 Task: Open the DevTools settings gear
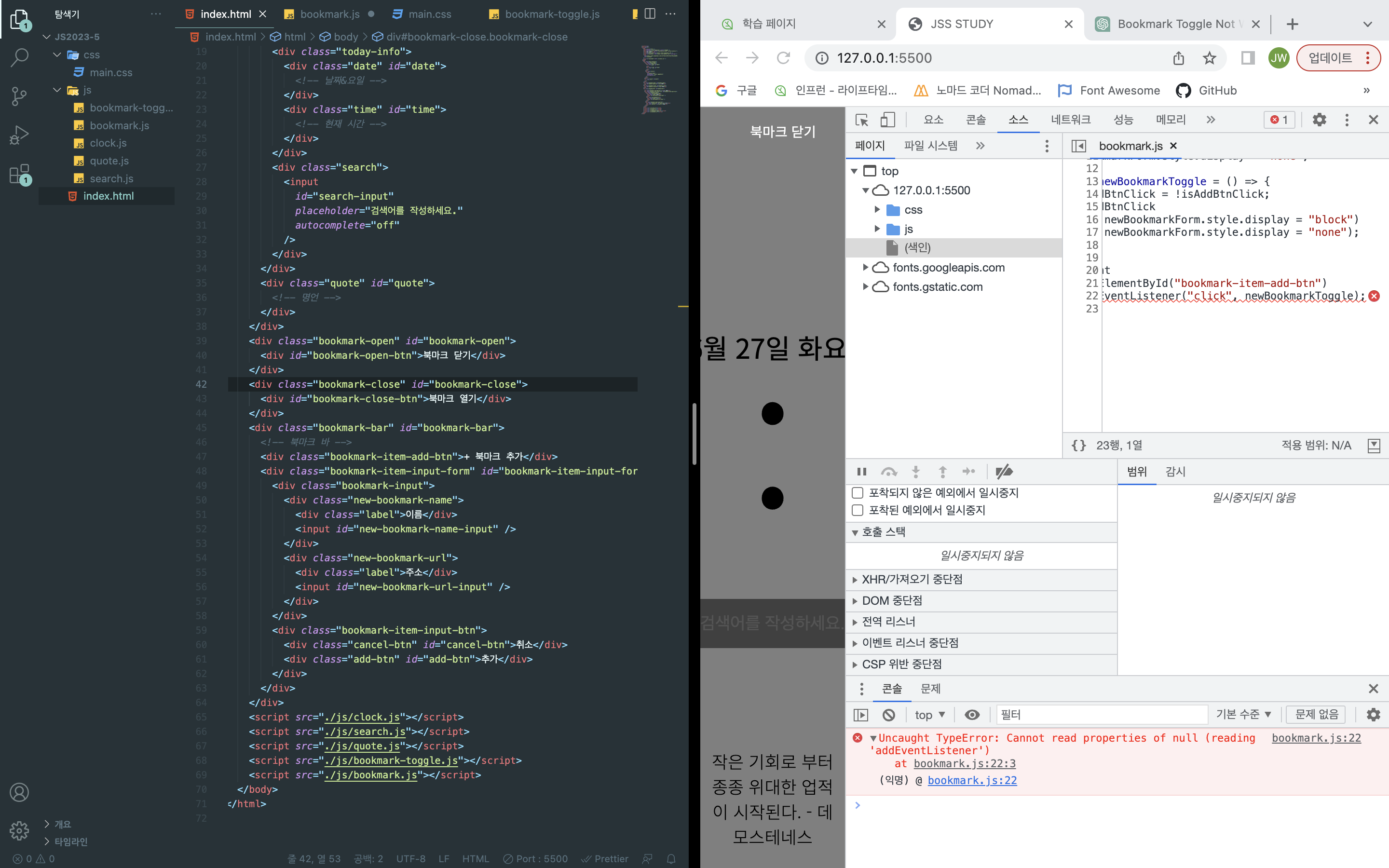click(x=1320, y=120)
